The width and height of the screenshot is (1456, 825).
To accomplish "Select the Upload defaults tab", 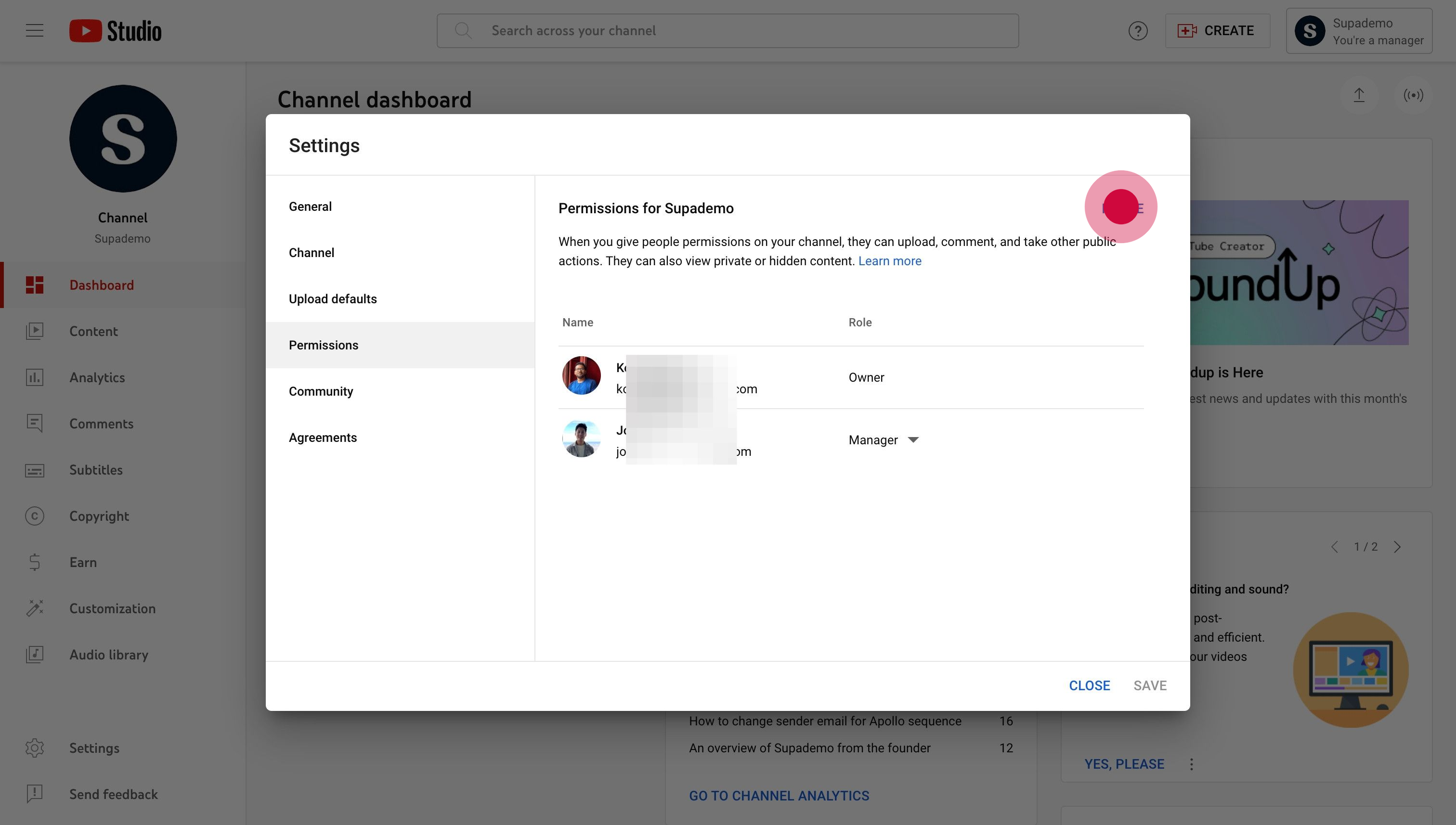I will (400, 298).
